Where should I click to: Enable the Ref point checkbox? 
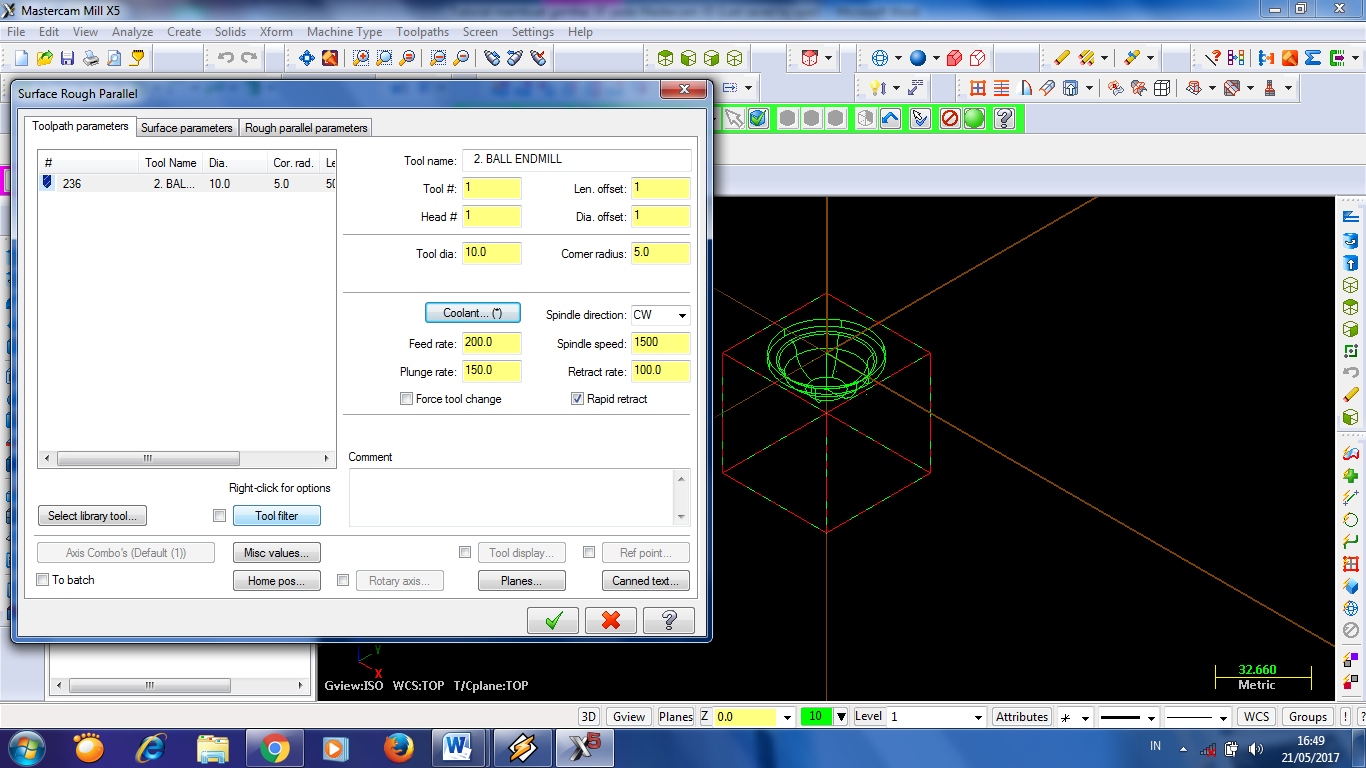coord(589,552)
